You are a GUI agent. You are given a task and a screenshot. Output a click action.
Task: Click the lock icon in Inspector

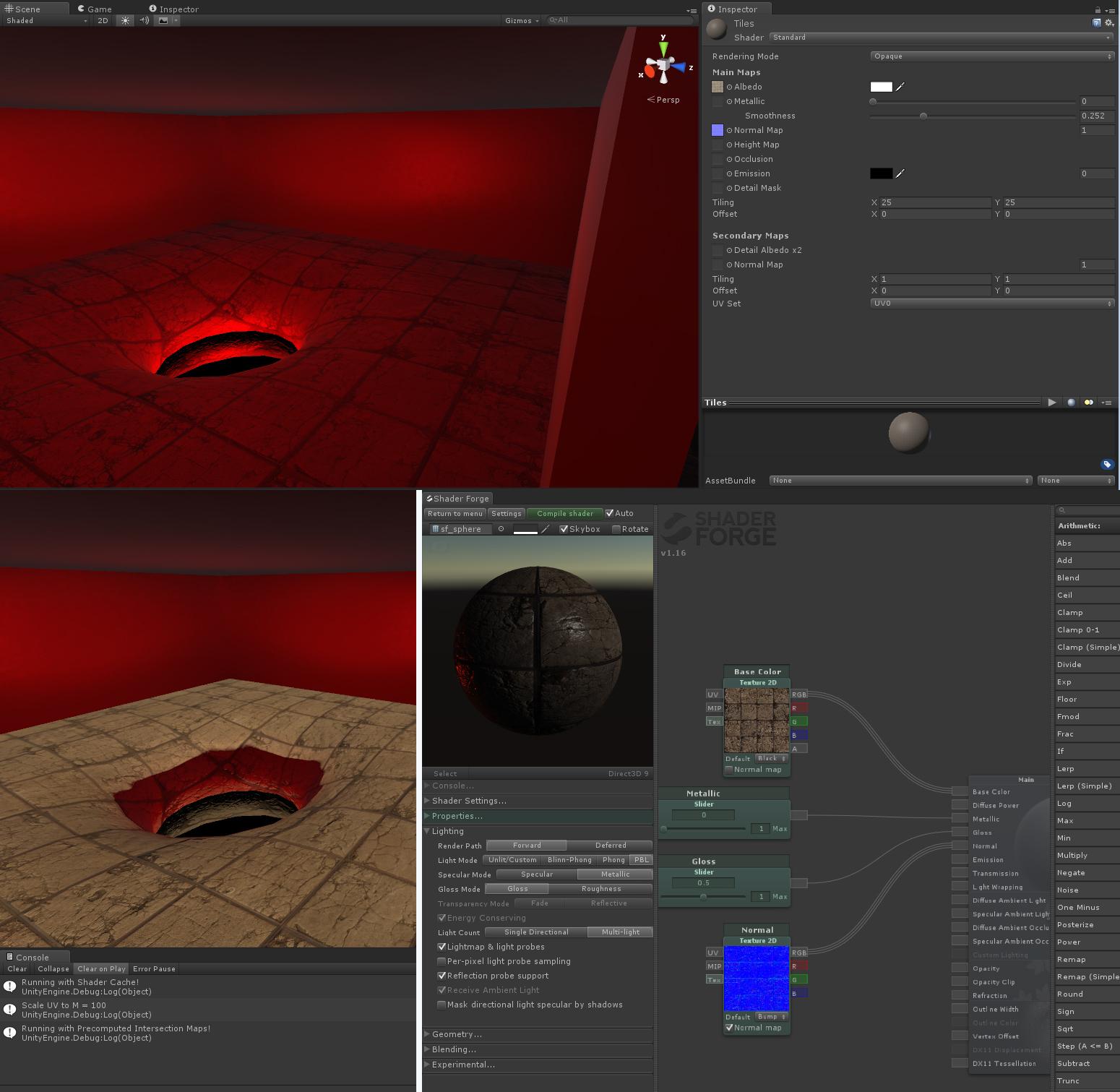pyautogui.click(x=1098, y=9)
